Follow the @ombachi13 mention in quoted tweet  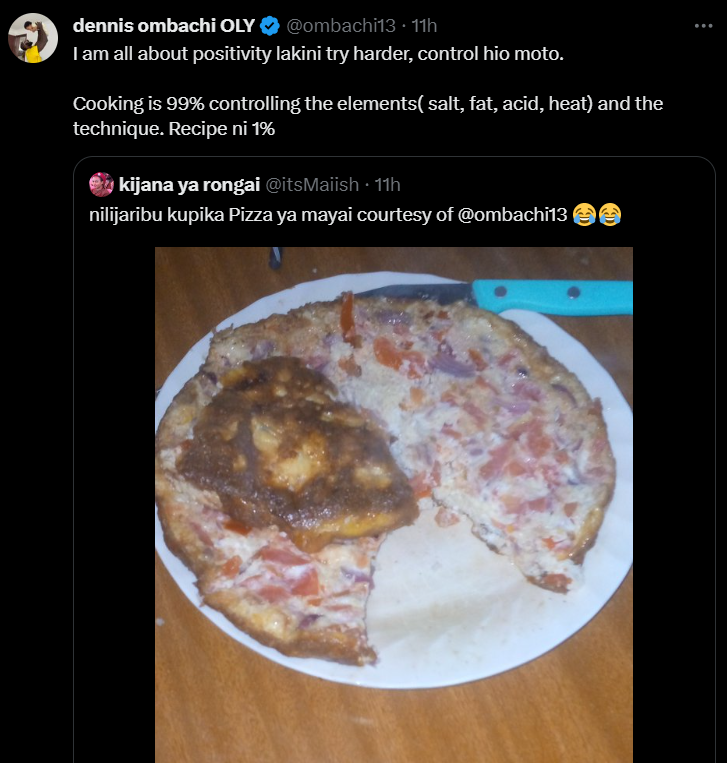click(513, 212)
